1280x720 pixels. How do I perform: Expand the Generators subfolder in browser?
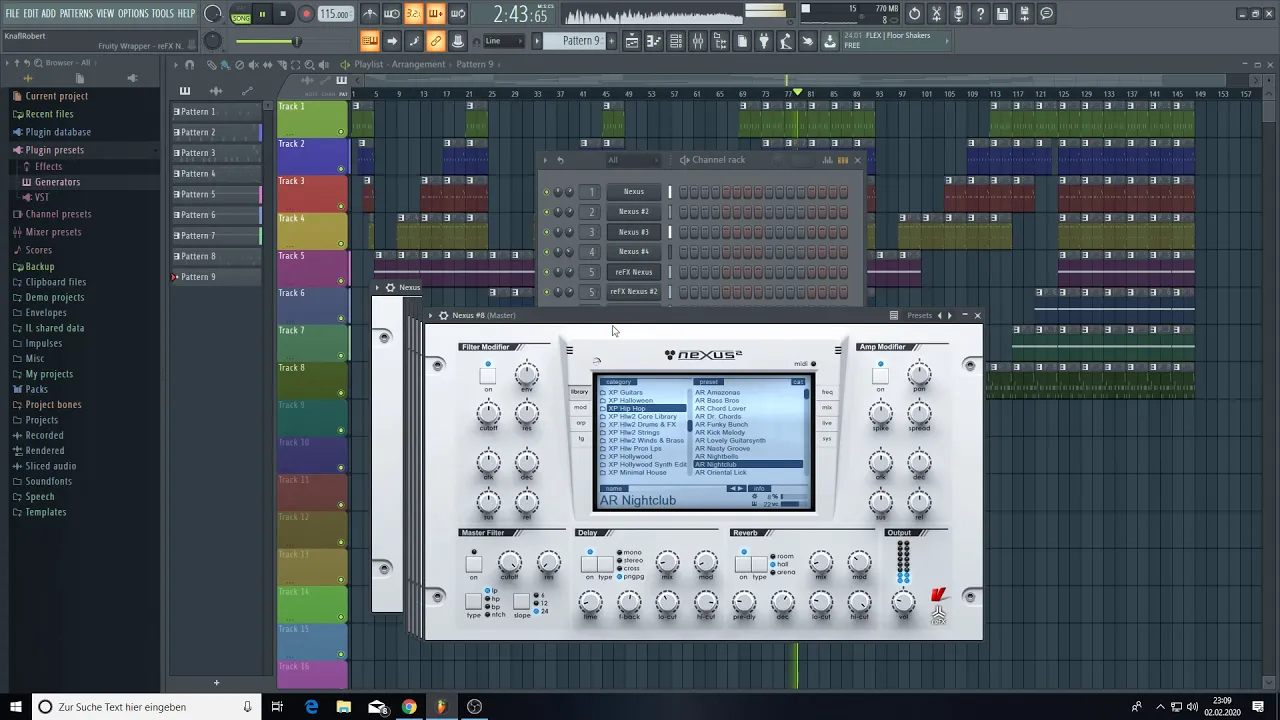(x=57, y=182)
